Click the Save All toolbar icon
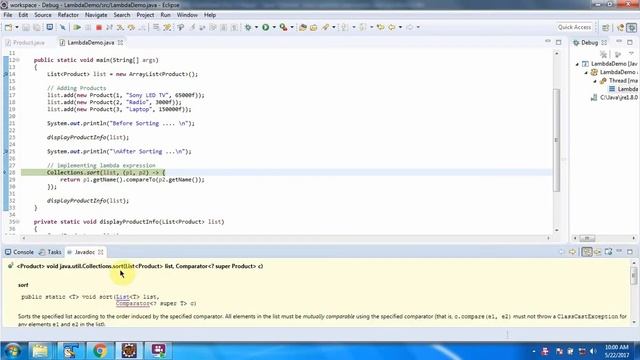 pos(37,27)
